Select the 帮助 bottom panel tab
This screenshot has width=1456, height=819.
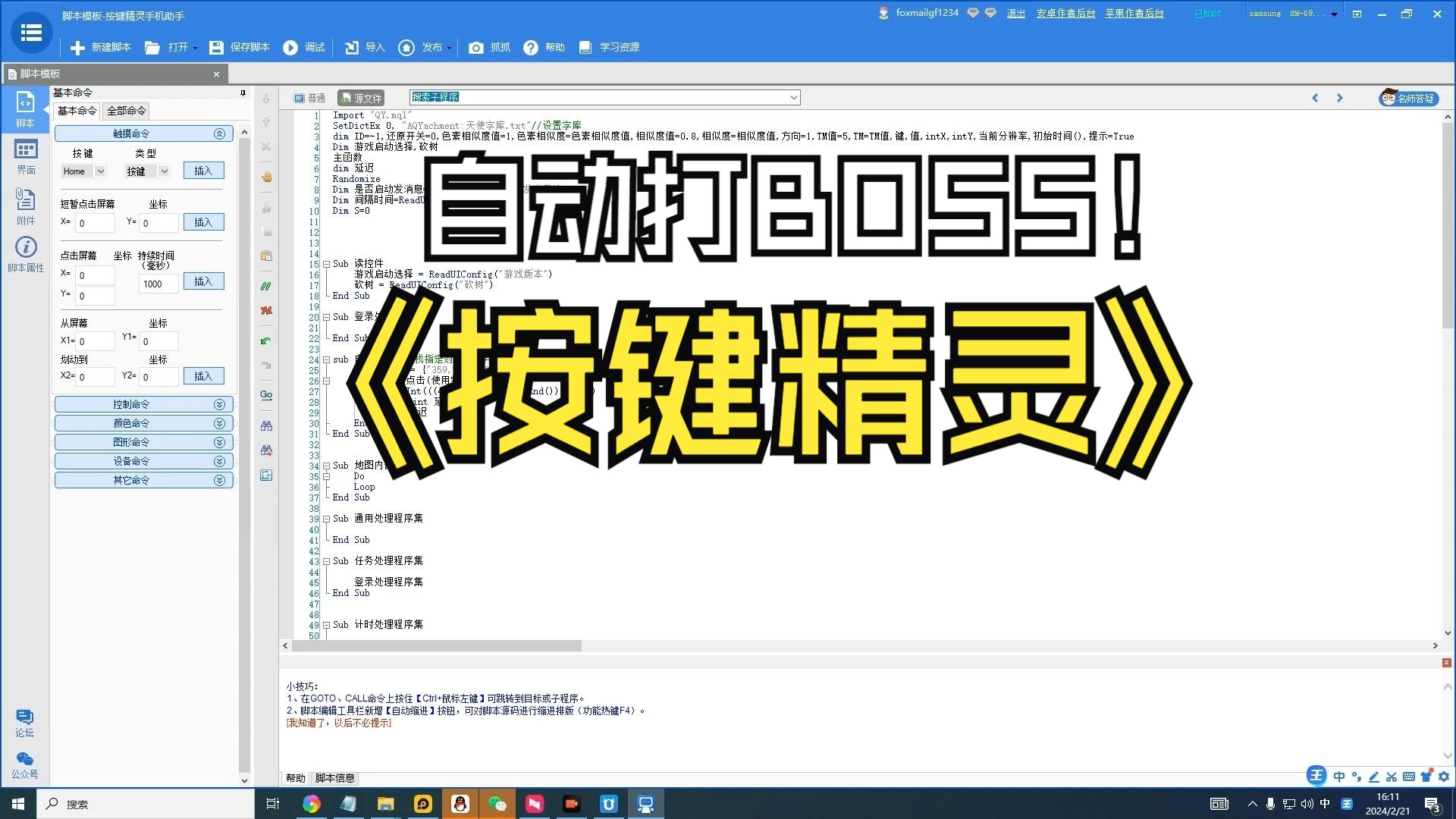pos(295,778)
